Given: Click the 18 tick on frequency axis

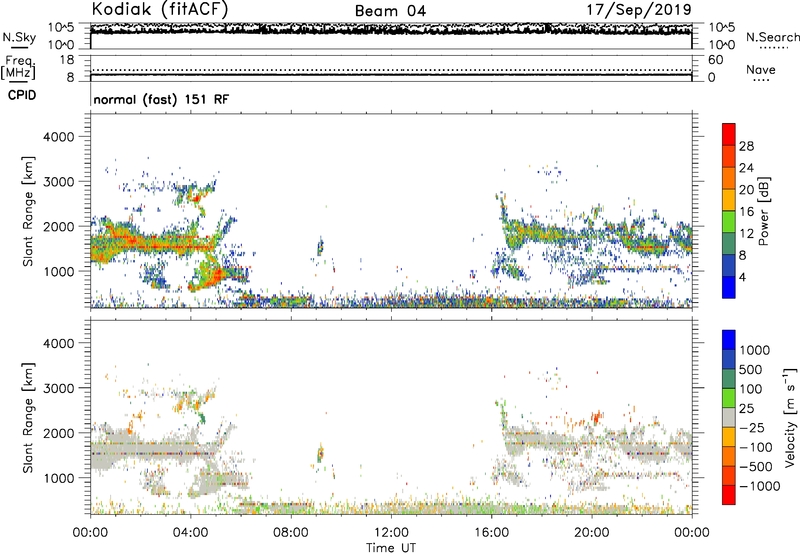Looking at the screenshot, I should [67, 60].
